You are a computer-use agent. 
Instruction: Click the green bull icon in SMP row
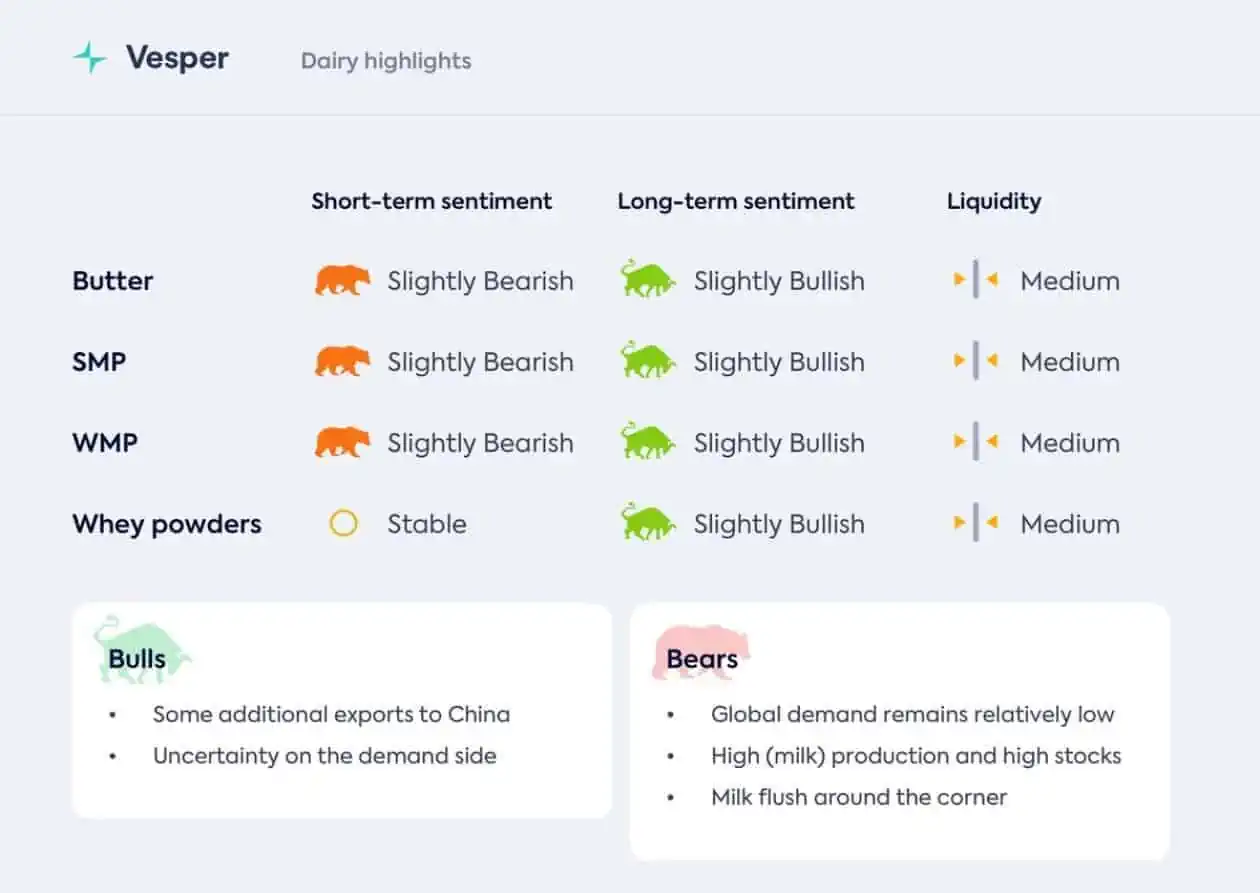(x=648, y=361)
